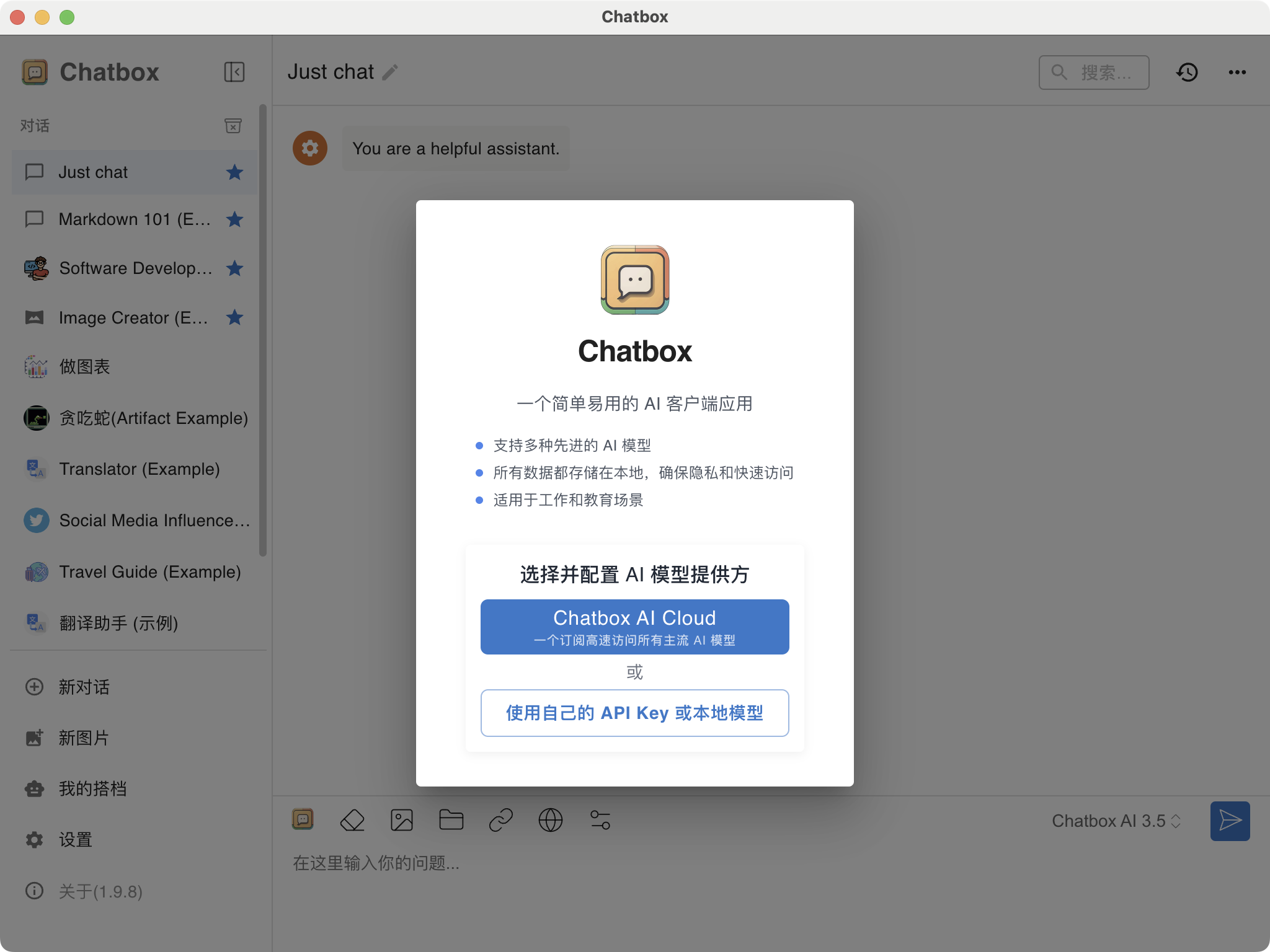The image size is (1270, 952).
Task: Click the Twitter bird avatar icon
Action: (x=36, y=520)
